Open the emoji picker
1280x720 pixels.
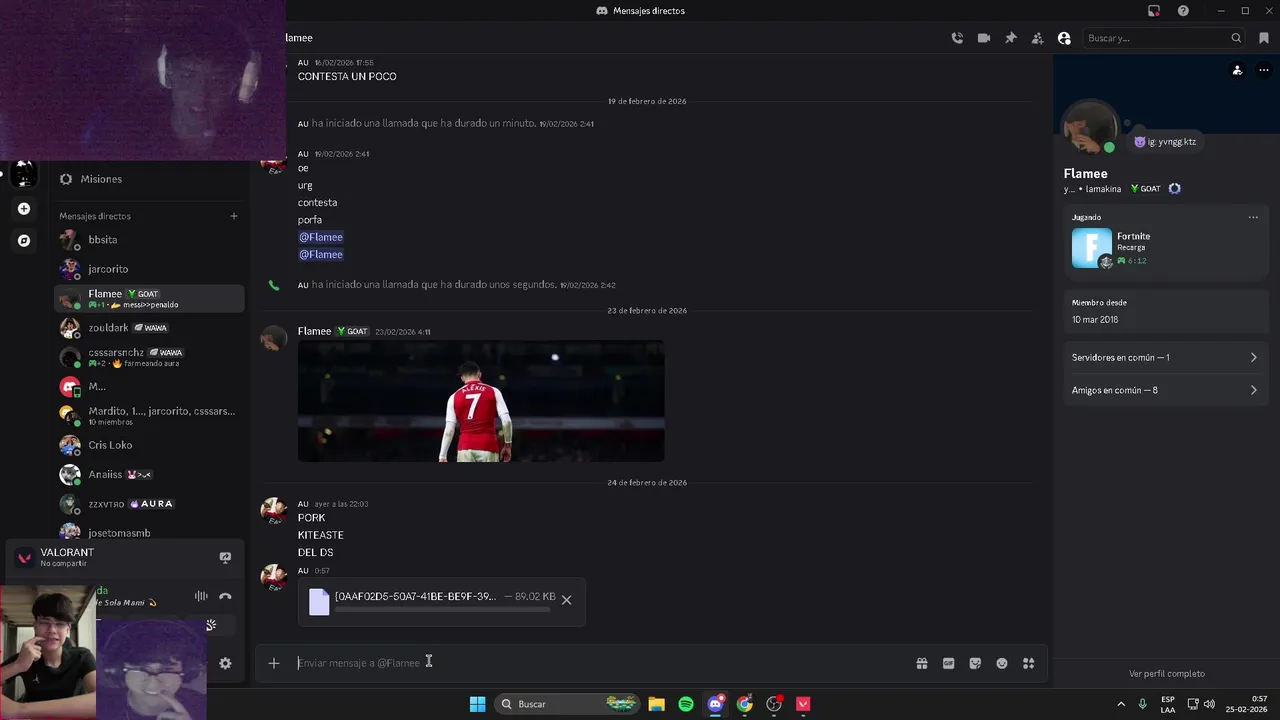click(1002, 663)
